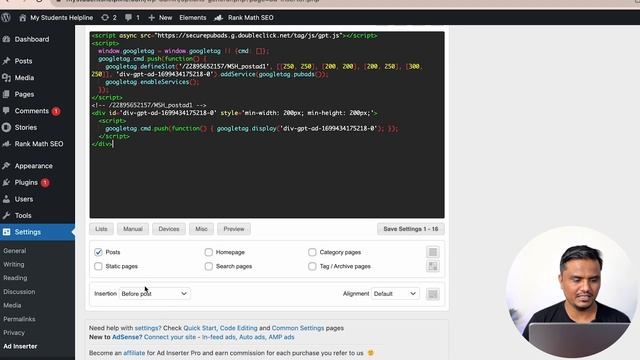Open the Reading settings submenu
Screen dimensions: 640x360
(x=15, y=278)
